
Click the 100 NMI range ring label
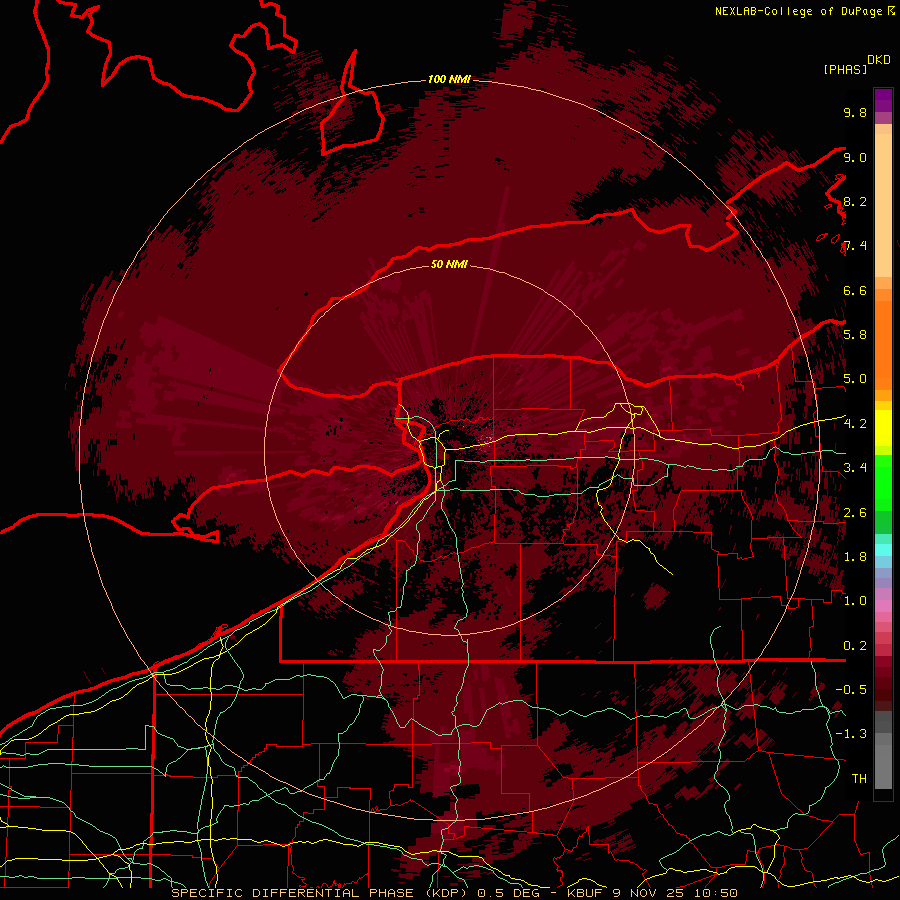449,79
